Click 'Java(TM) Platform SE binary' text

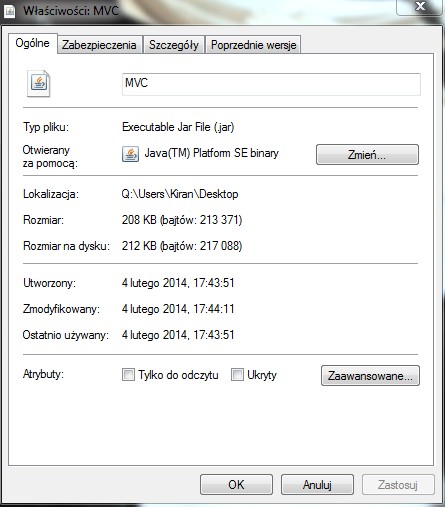pos(212,153)
